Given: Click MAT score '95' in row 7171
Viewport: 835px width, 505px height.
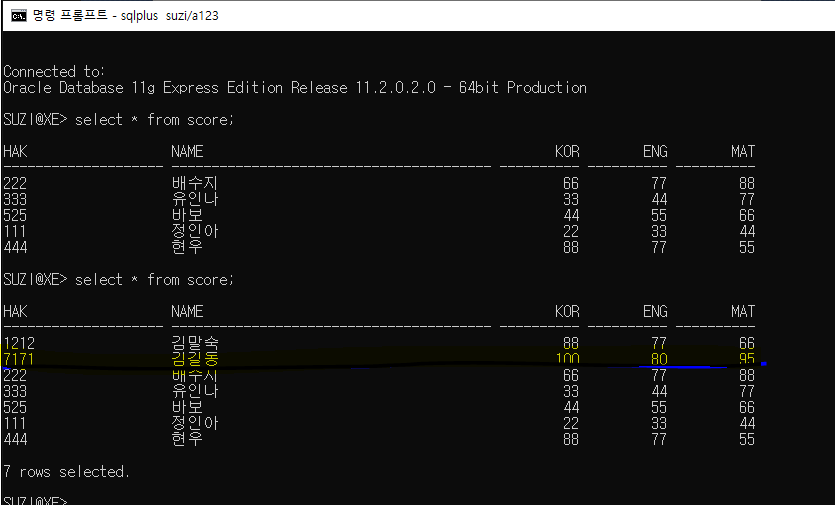Looking at the screenshot, I should (x=747, y=359).
